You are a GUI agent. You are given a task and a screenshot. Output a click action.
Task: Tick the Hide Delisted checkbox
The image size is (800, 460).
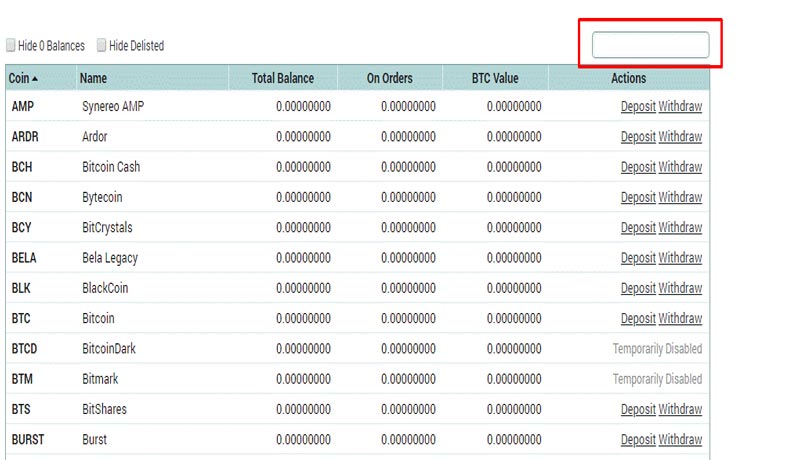(x=102, y=45)
